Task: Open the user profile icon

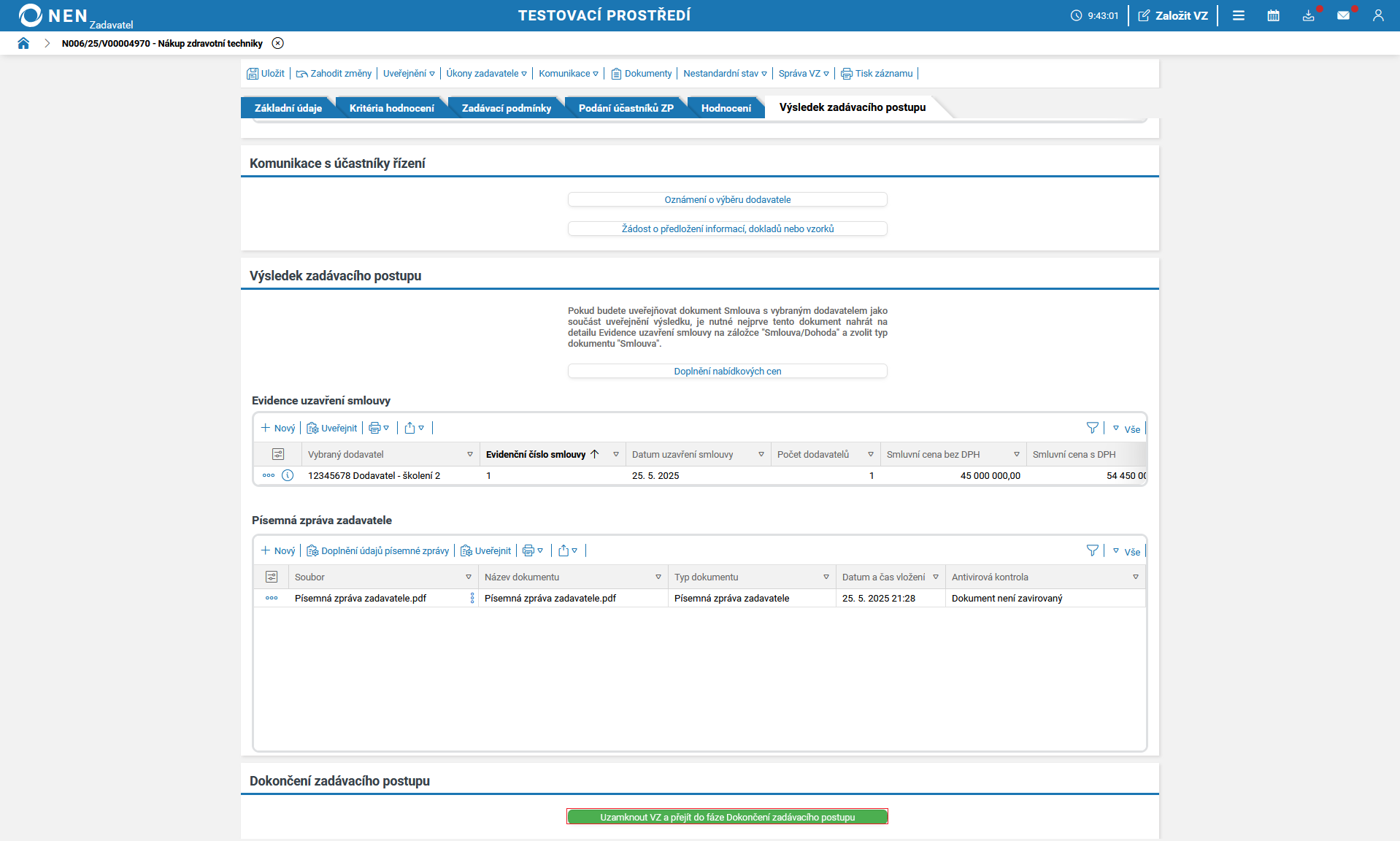Action: coord(1378,15)
